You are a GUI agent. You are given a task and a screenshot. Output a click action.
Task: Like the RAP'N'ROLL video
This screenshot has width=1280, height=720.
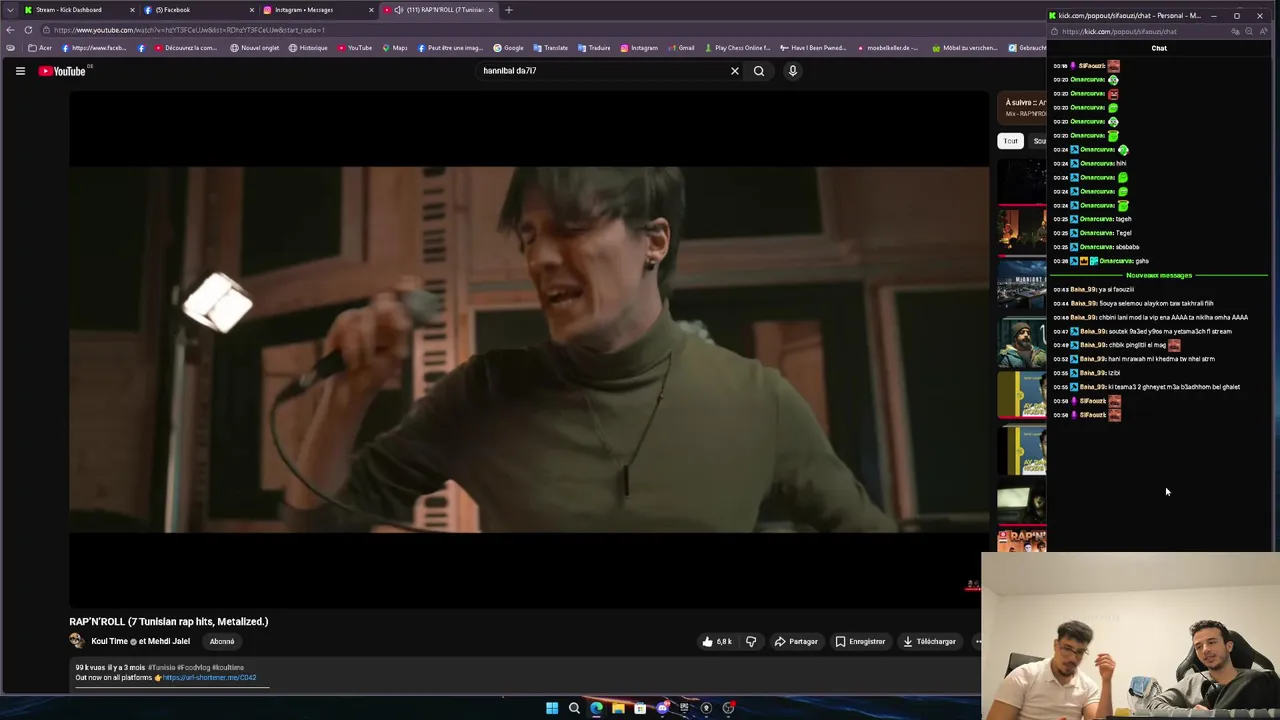tap(717, 641)
